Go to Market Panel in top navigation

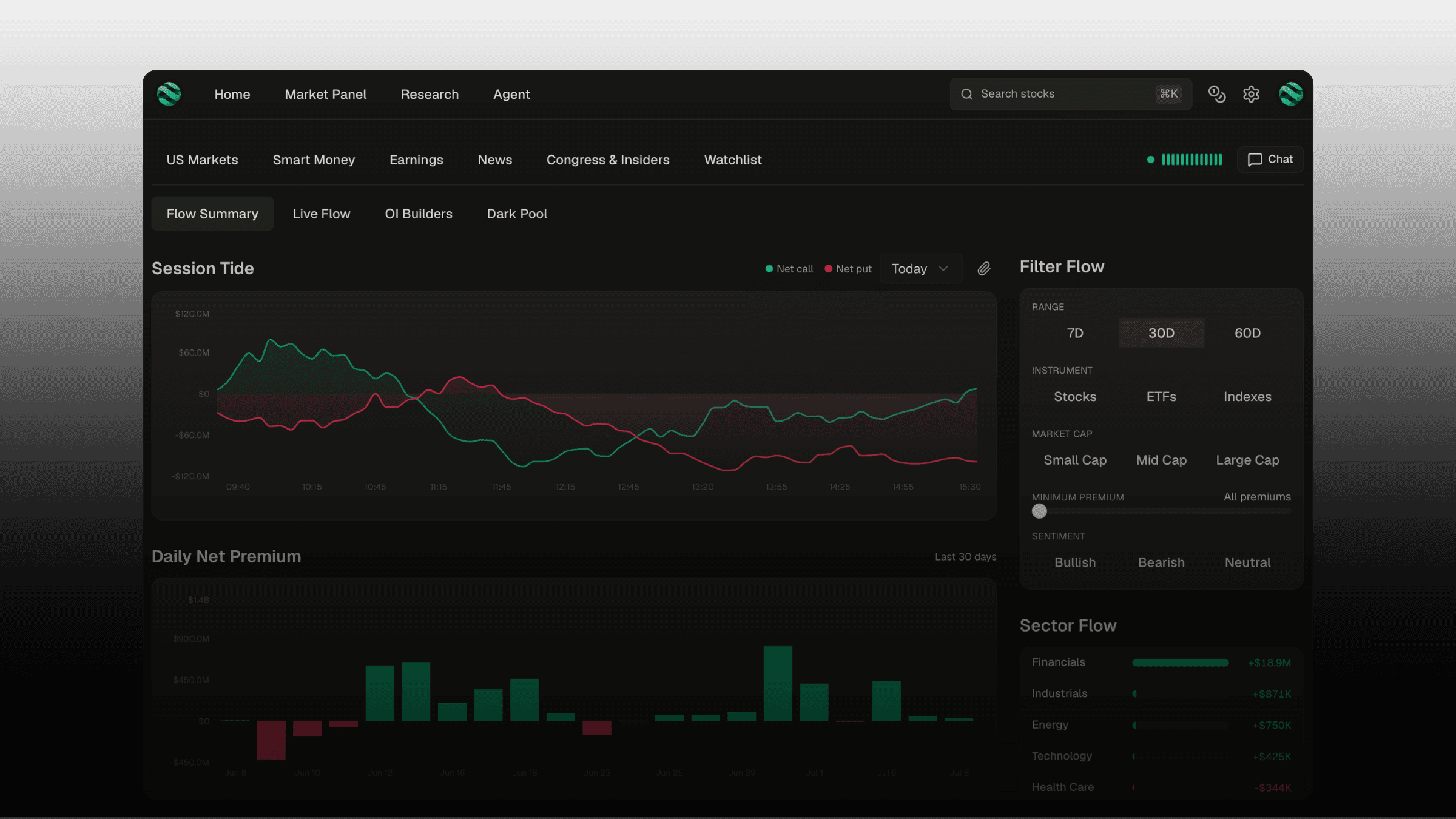[x=326, y=94]
